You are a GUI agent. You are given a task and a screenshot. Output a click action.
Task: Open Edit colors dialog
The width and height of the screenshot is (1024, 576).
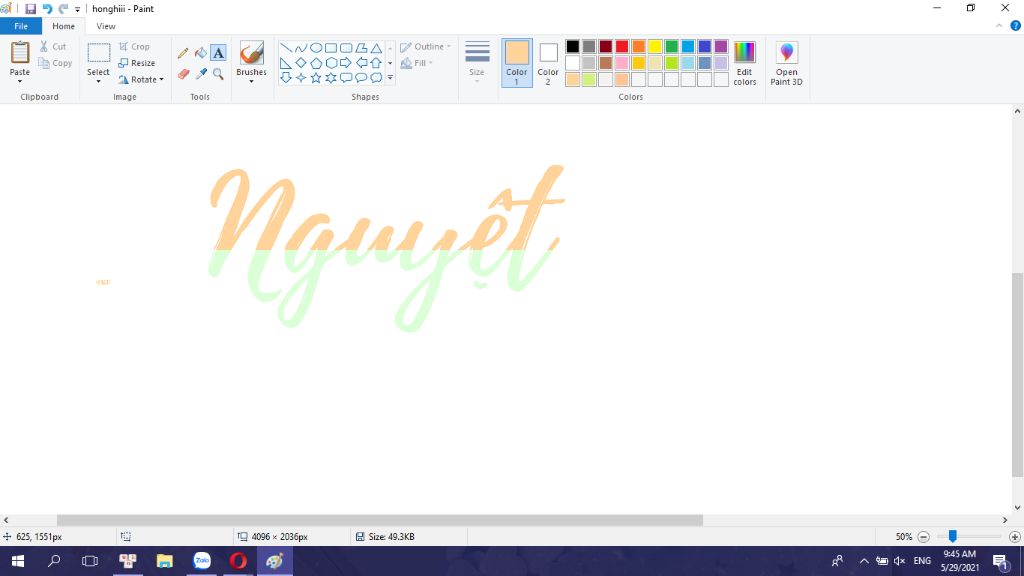coord(744,63)
